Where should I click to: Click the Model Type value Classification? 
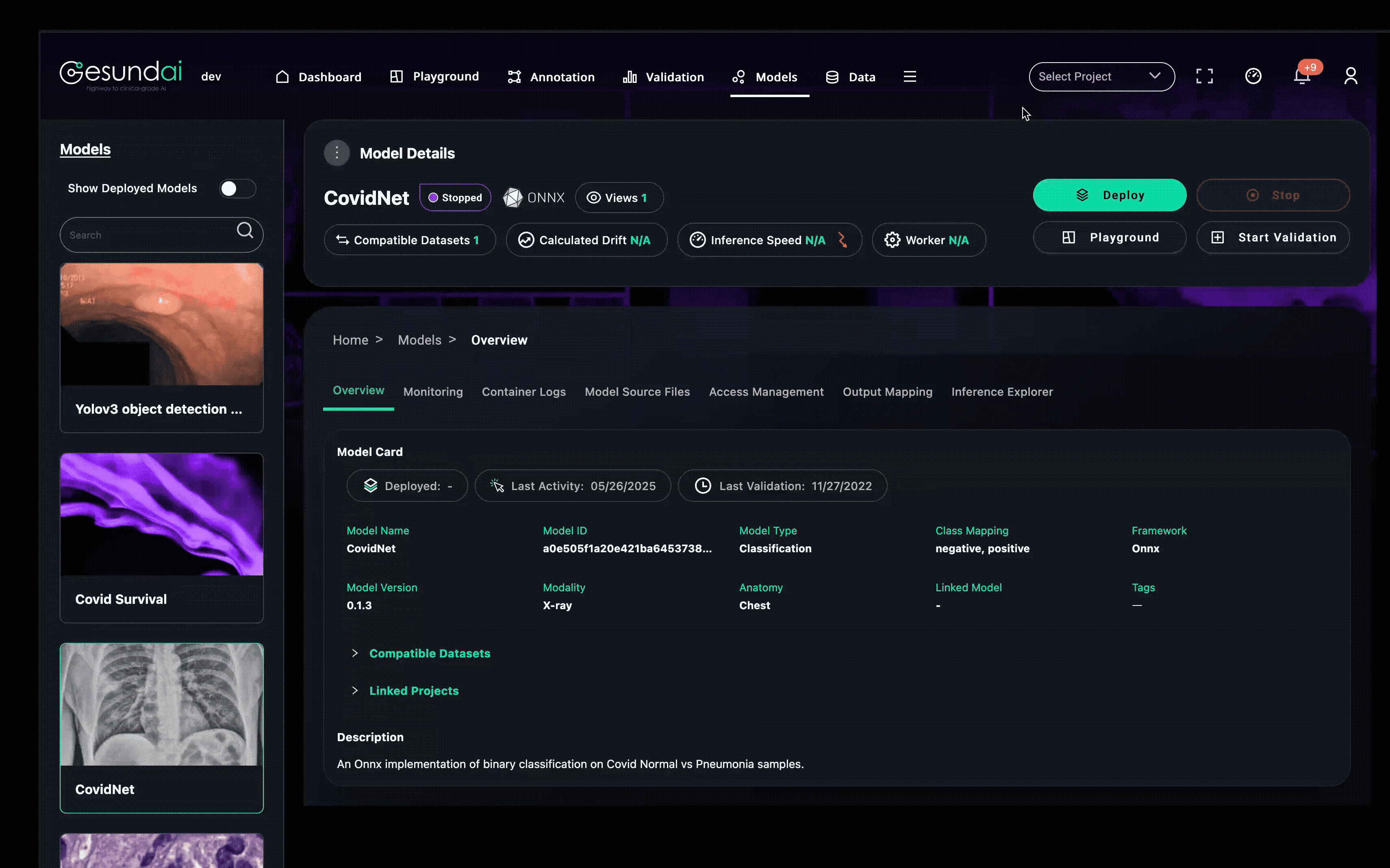click(775, 548)
